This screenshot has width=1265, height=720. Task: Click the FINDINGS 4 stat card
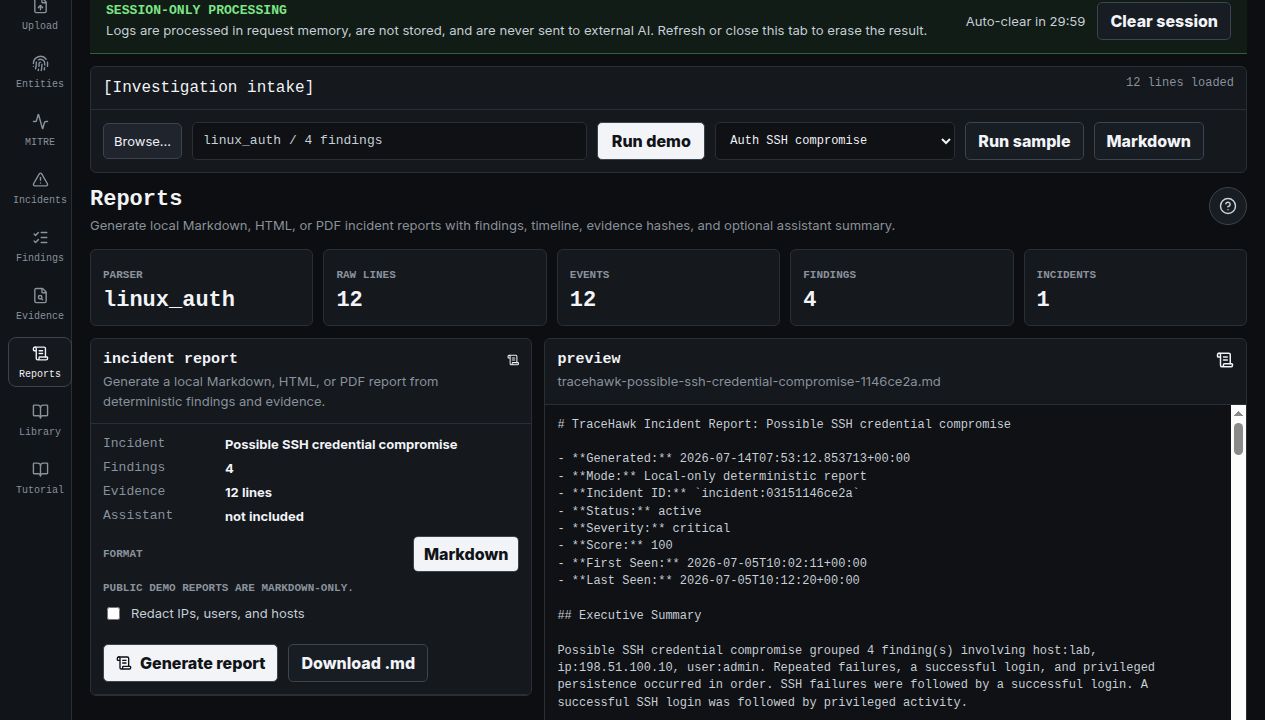coord(901,287)
